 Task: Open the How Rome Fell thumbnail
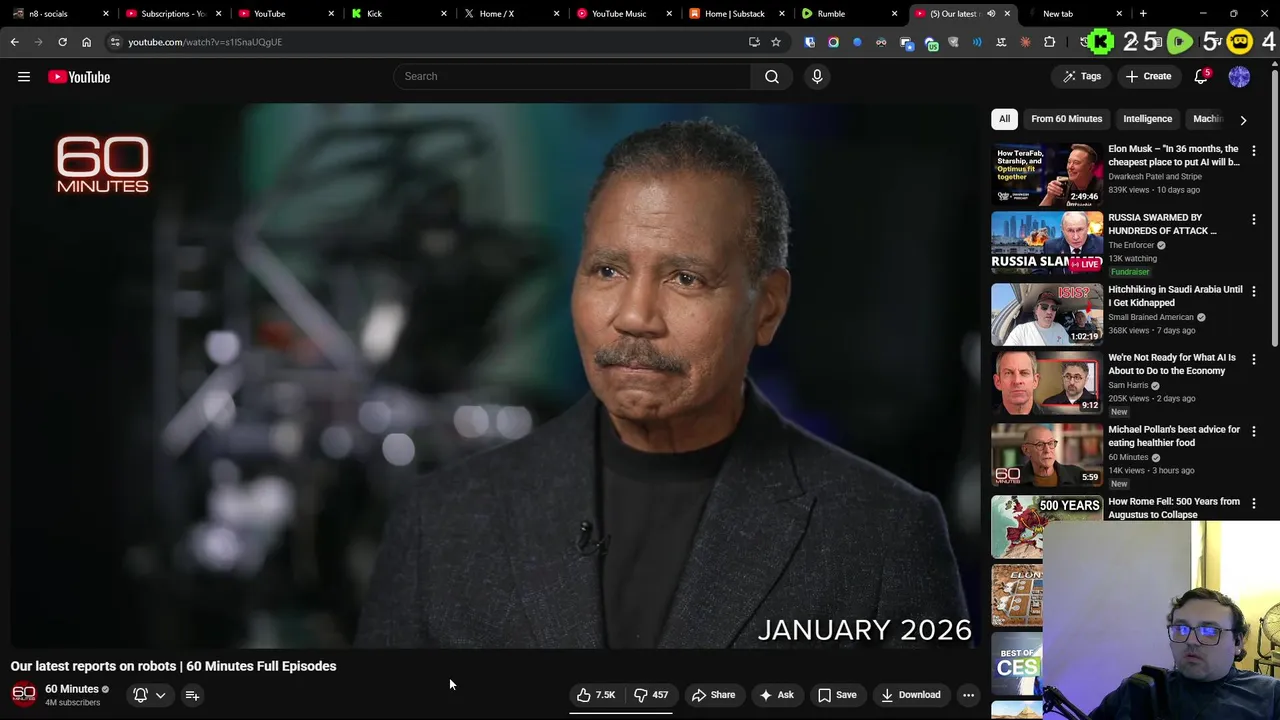click(1047, 526)
